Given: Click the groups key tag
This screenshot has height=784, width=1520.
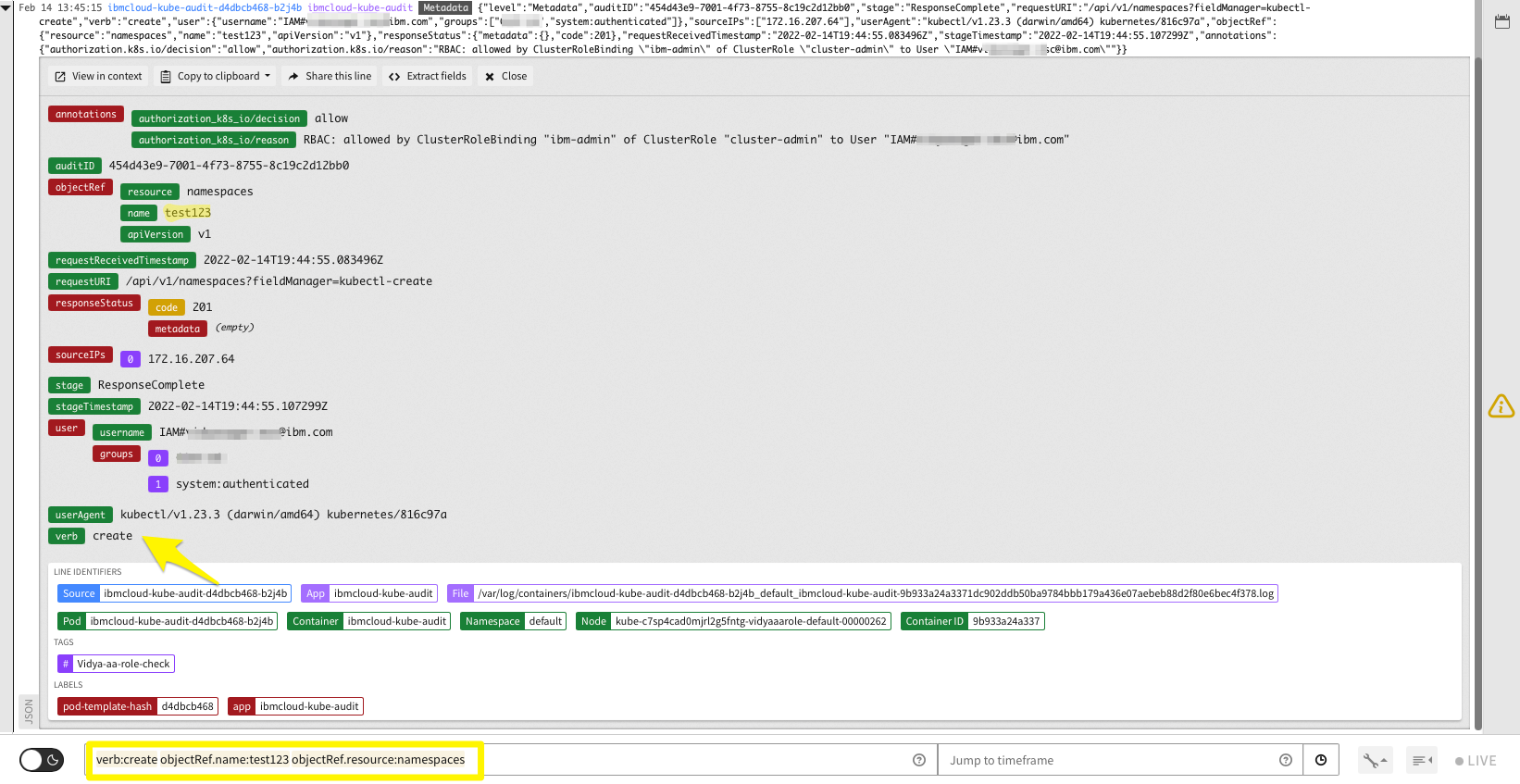Looking at the screenshot, I should click(x=117, y=454).
